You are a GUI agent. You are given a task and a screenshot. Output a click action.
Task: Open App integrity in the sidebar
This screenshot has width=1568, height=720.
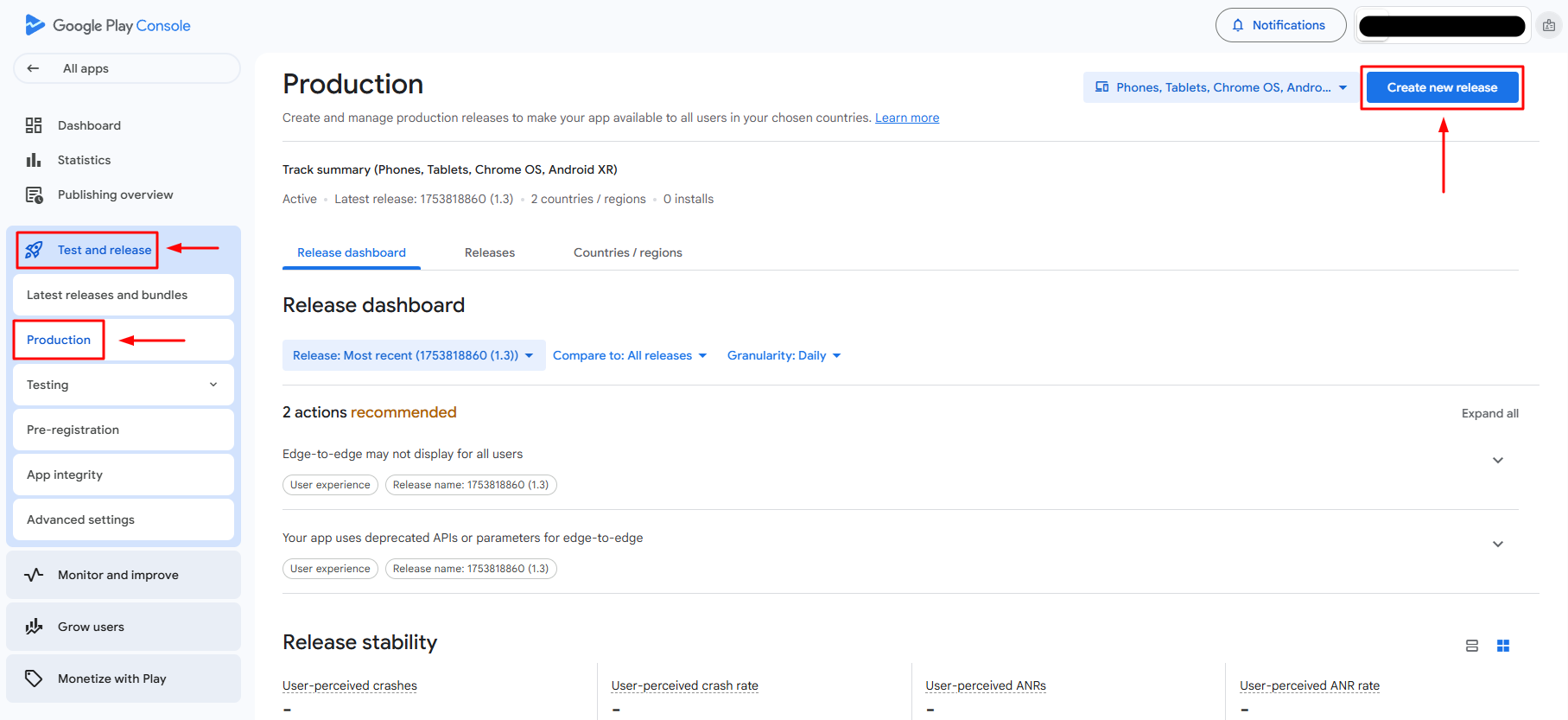tap(124, 475)
